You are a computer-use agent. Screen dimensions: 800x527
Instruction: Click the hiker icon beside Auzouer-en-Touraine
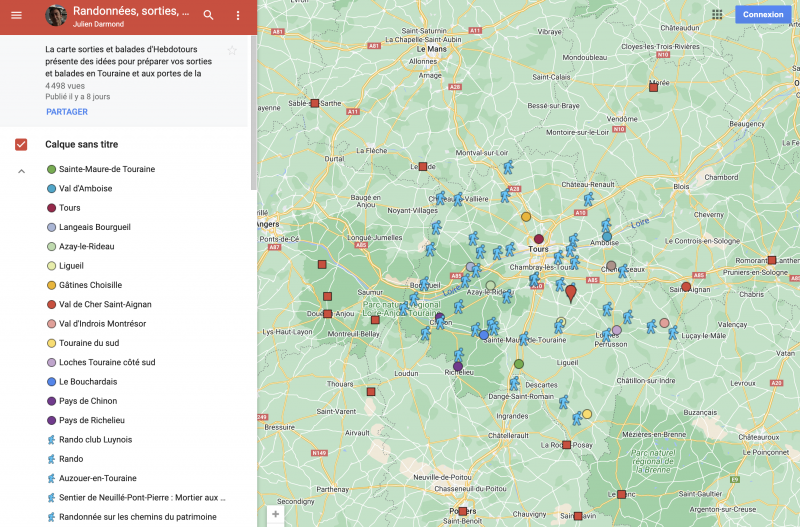tap(51, 479)
